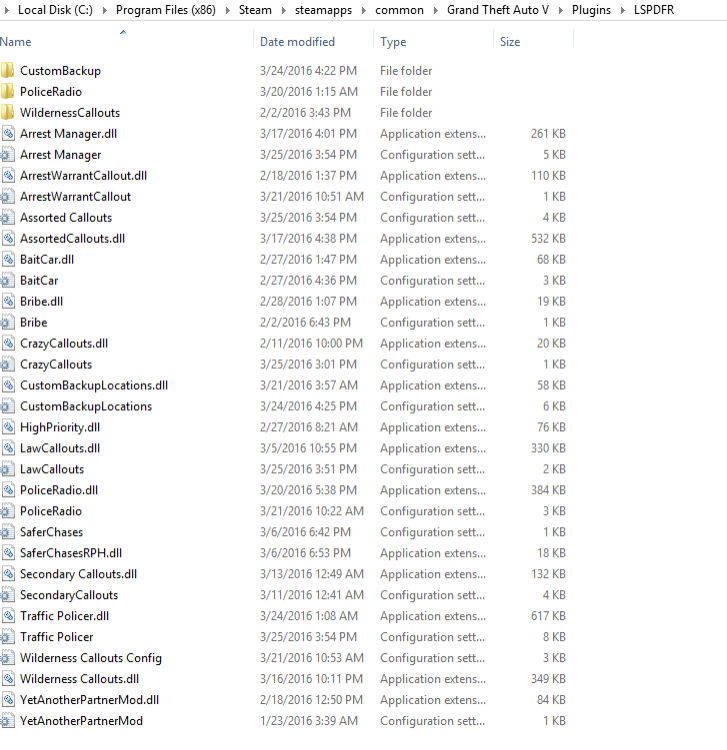Expand breadcrumb arrow after Plugins
Image resolution: width=727 pixels, height=750 pixels.
[x=623, y=10]
